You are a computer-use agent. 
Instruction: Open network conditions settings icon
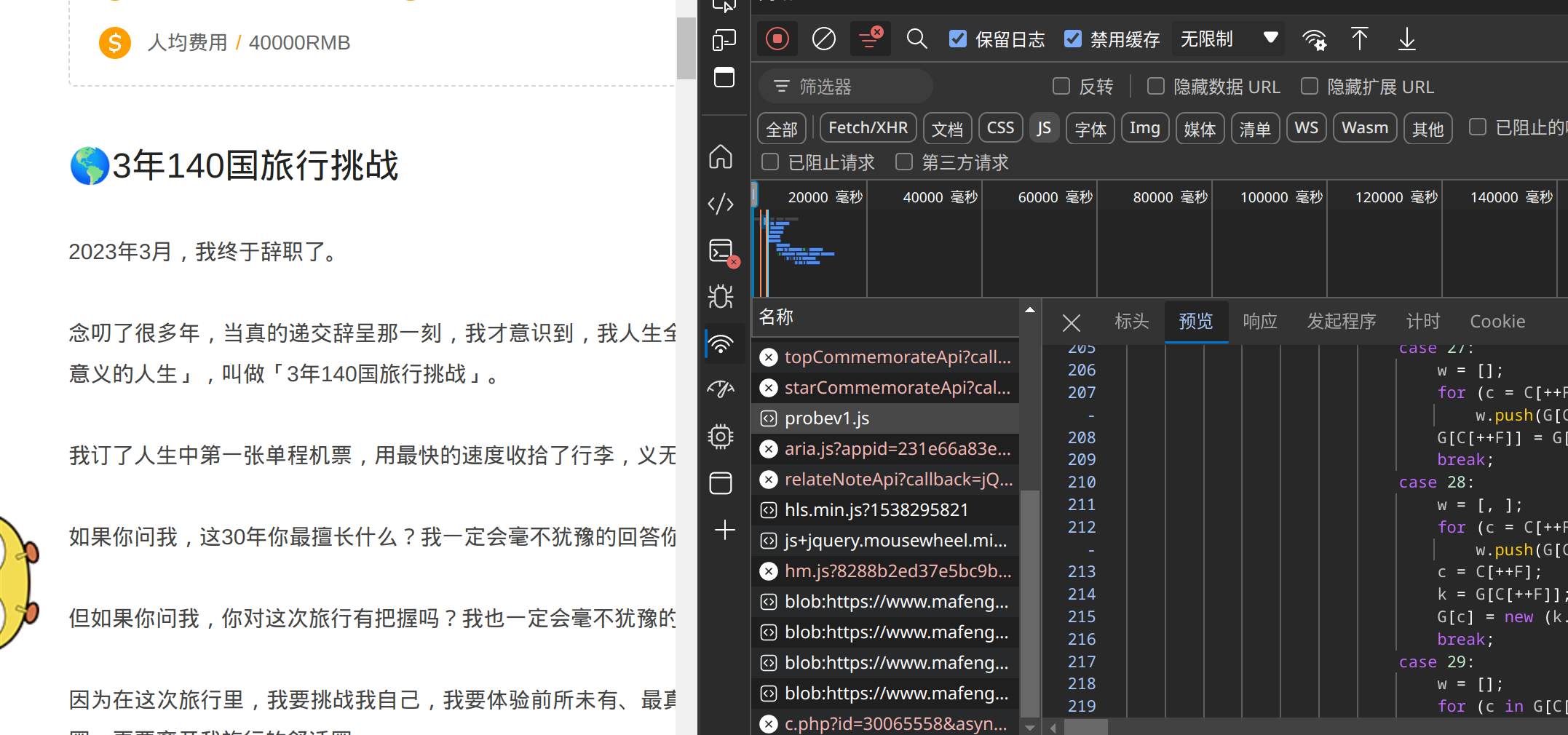point(1314,39)
